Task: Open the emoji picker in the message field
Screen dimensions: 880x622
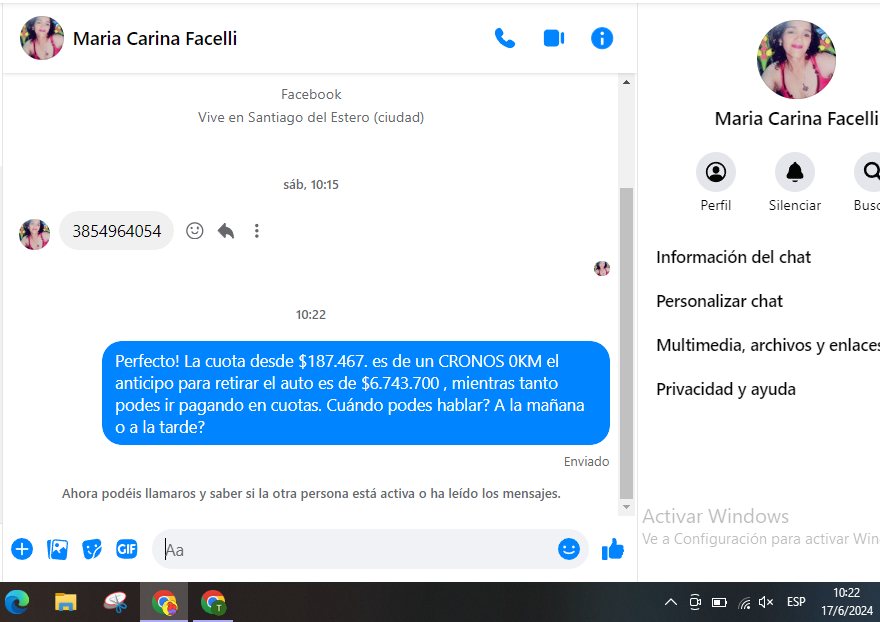Action: click(x=569, y=548)
